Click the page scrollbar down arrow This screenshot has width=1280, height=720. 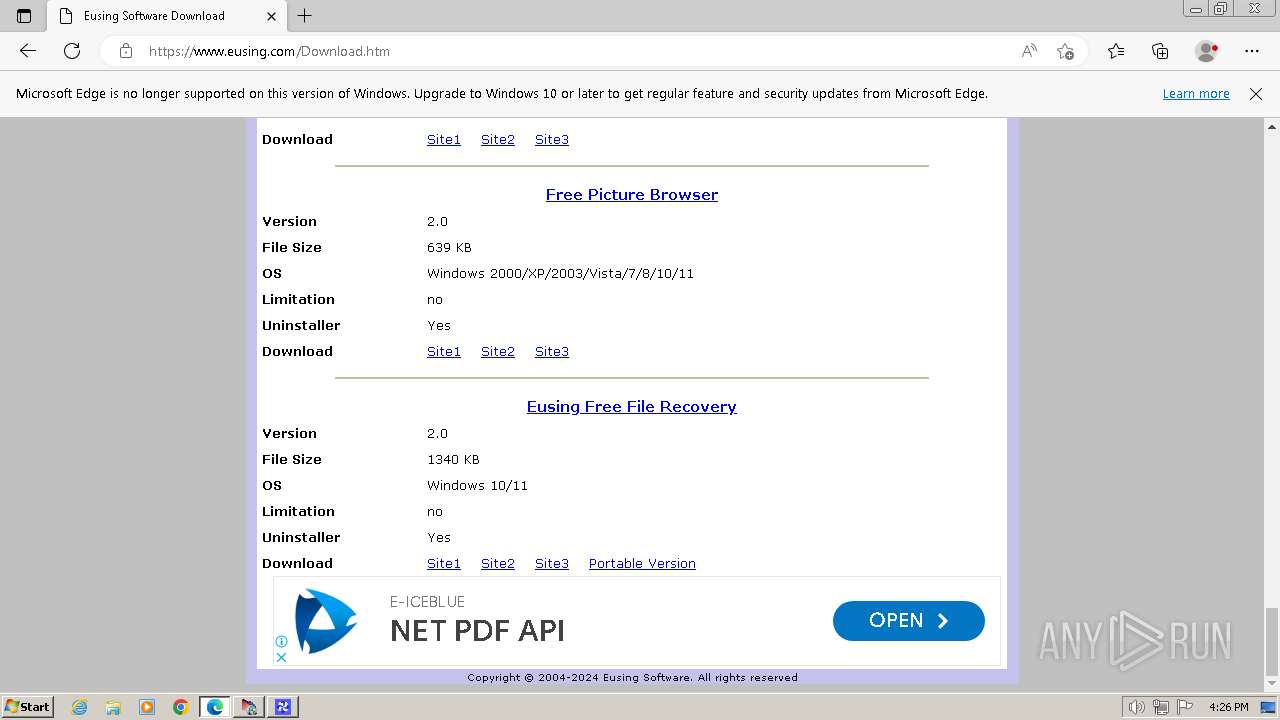pos(1272,685)
